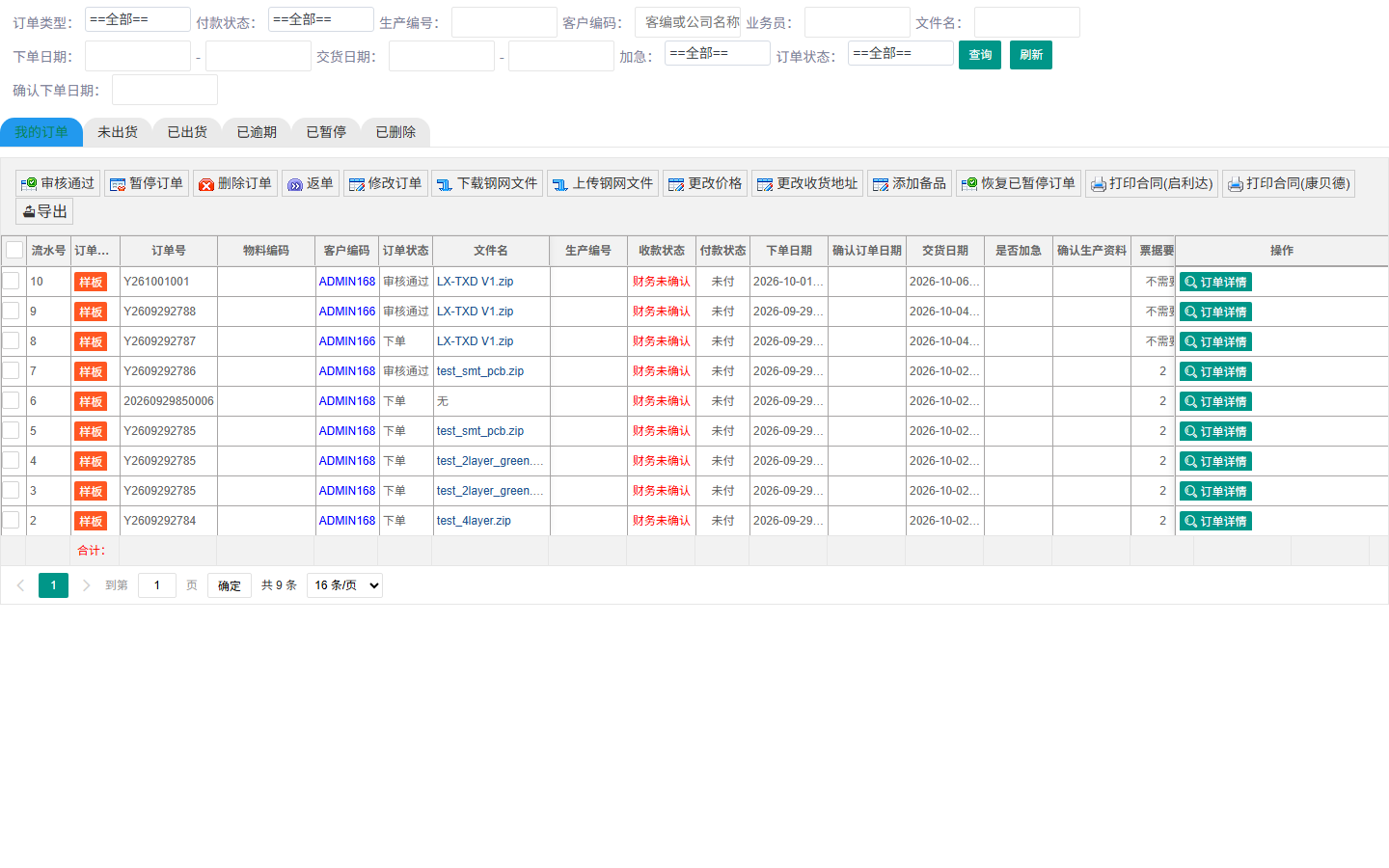The image size is (1389, 868).
Task: Open ADMIN168 link in row 10
Action: pos(347,282)
